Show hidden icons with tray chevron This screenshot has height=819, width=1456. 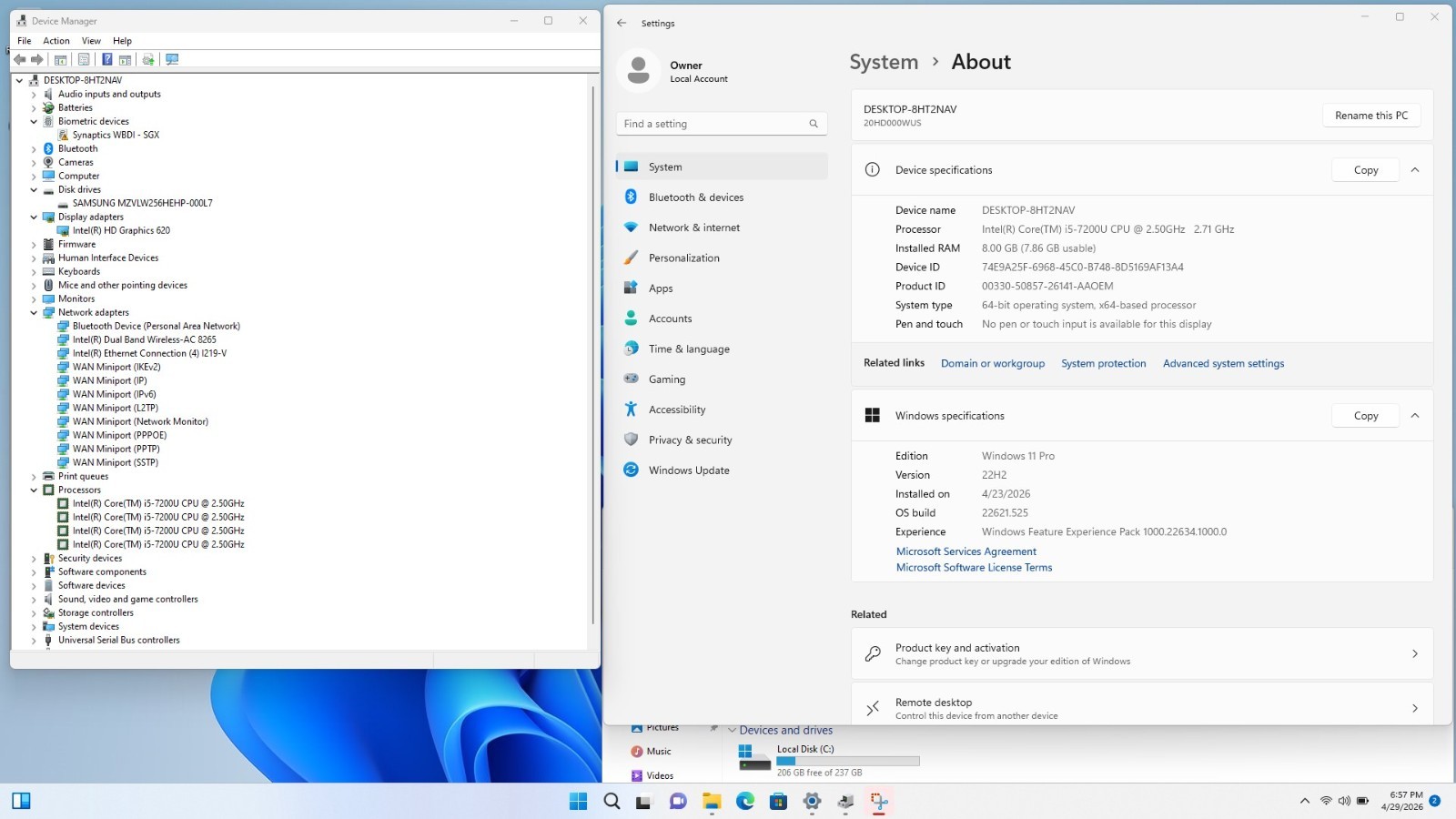(x=1305, y=801)
